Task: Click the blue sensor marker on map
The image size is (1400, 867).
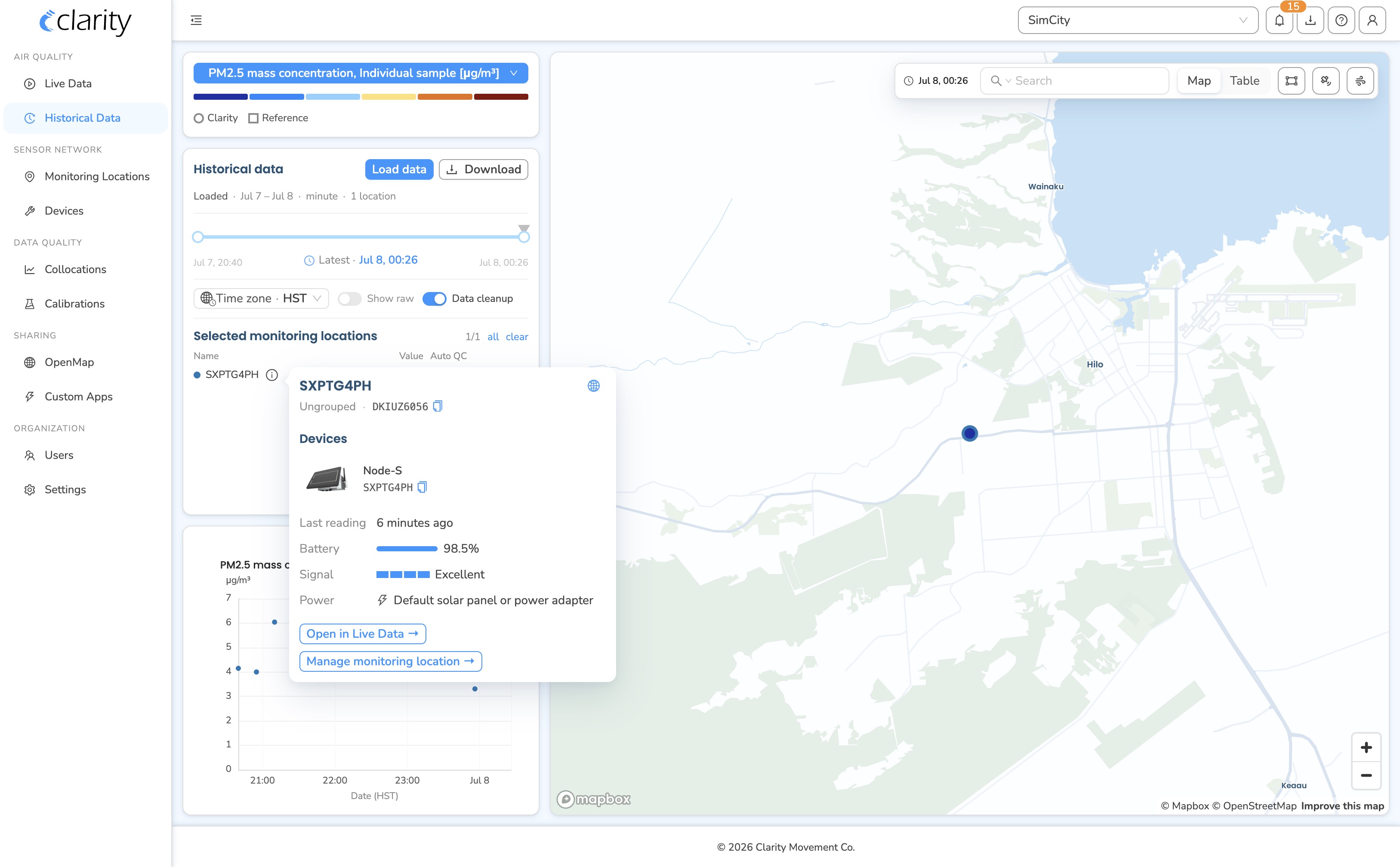Action: (969, 433)
